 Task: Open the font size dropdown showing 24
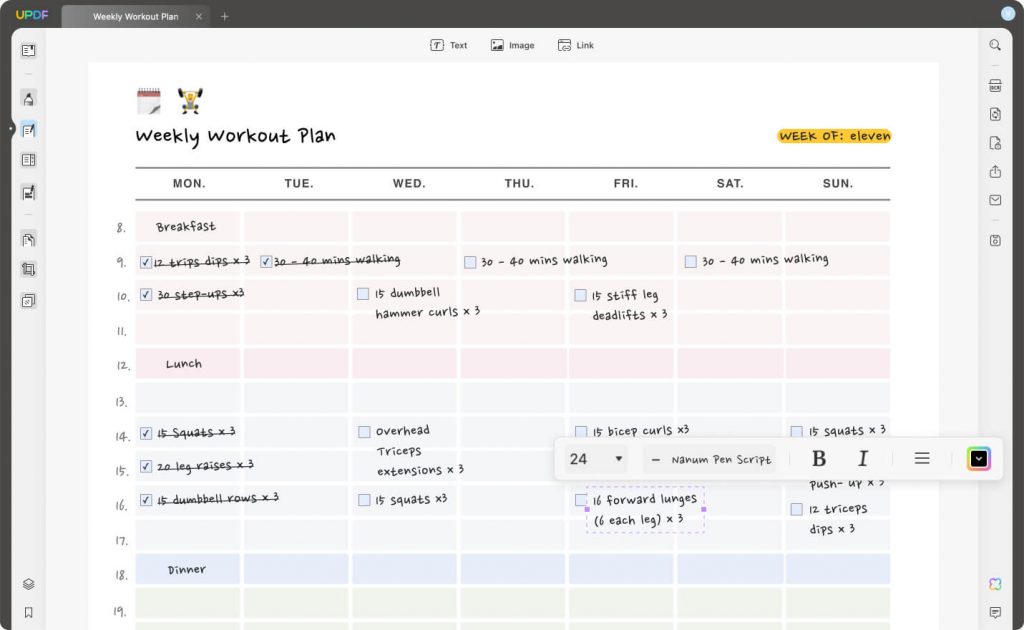594,459
